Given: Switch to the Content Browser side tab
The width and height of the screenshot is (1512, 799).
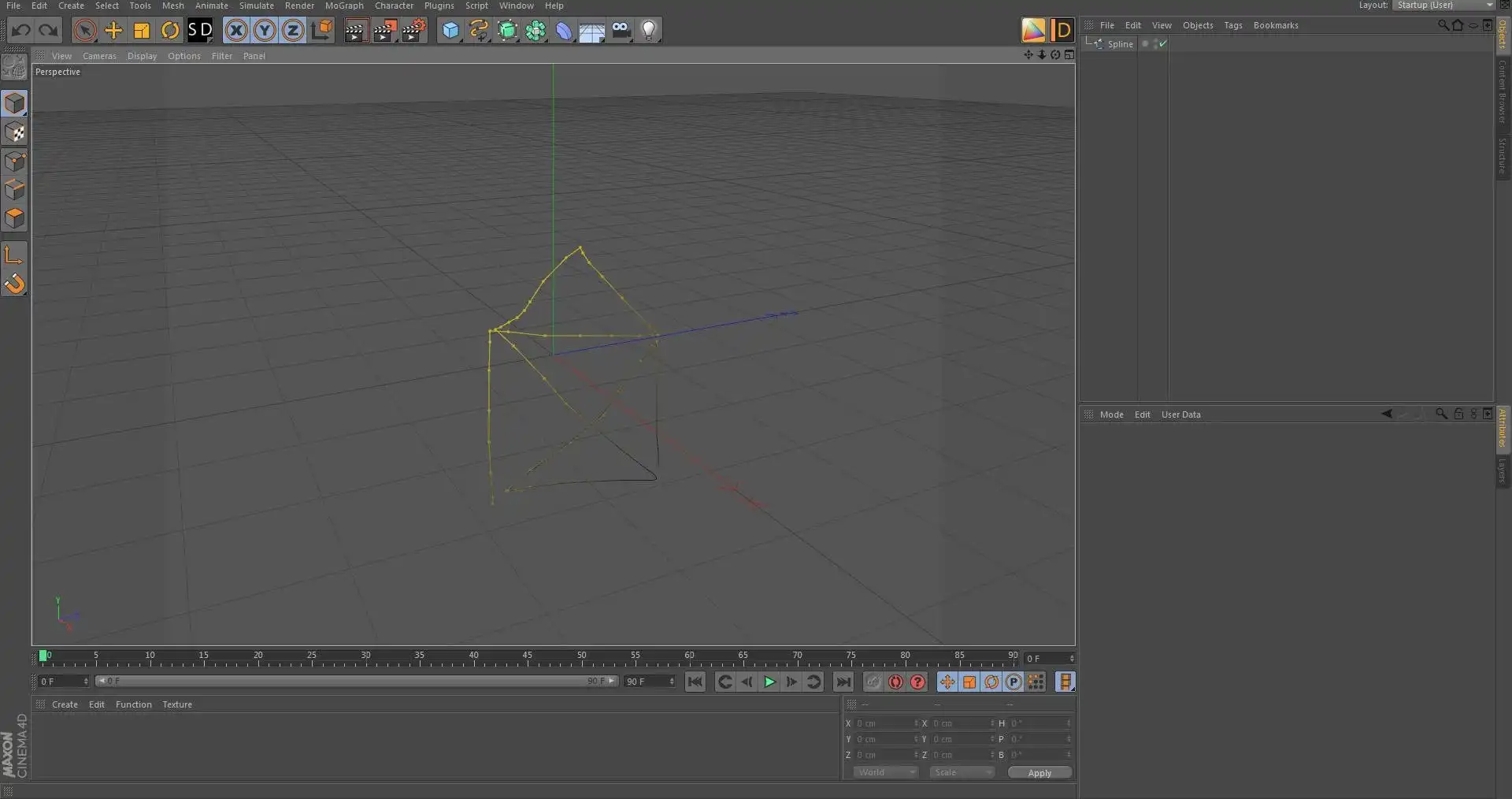Looking at the screenshot, I should coord(1503,91).
